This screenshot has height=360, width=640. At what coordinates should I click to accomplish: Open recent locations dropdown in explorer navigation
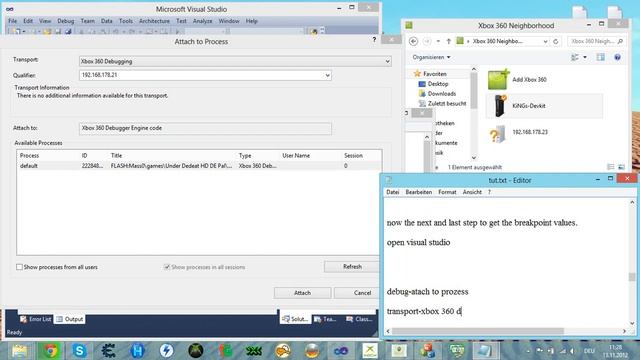tap(438, 41)
